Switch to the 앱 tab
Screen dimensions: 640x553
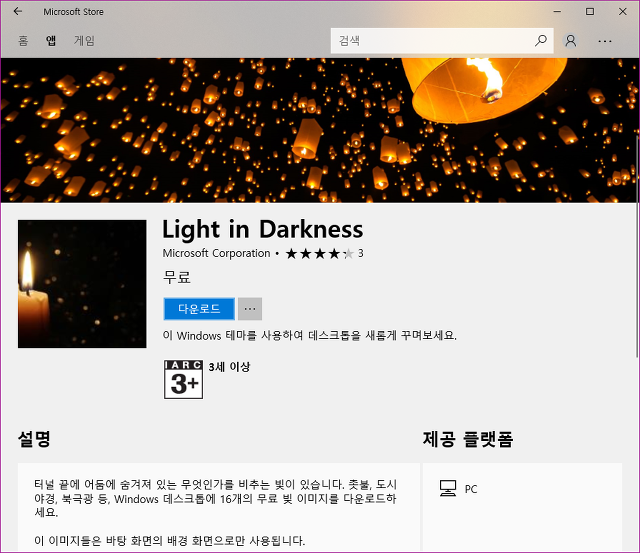coord(51,40)
